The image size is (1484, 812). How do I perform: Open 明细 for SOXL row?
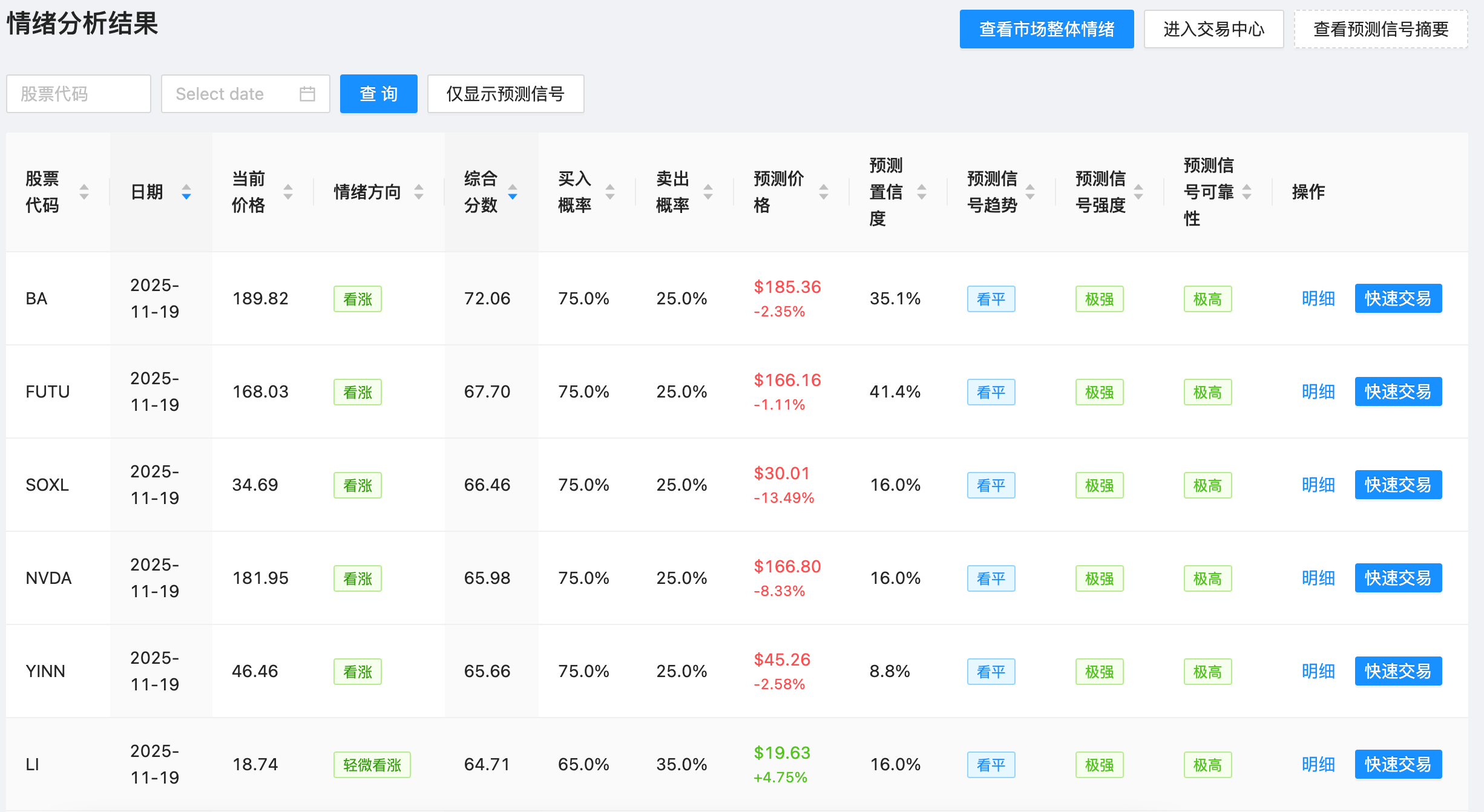click(x=1318, y=485)
